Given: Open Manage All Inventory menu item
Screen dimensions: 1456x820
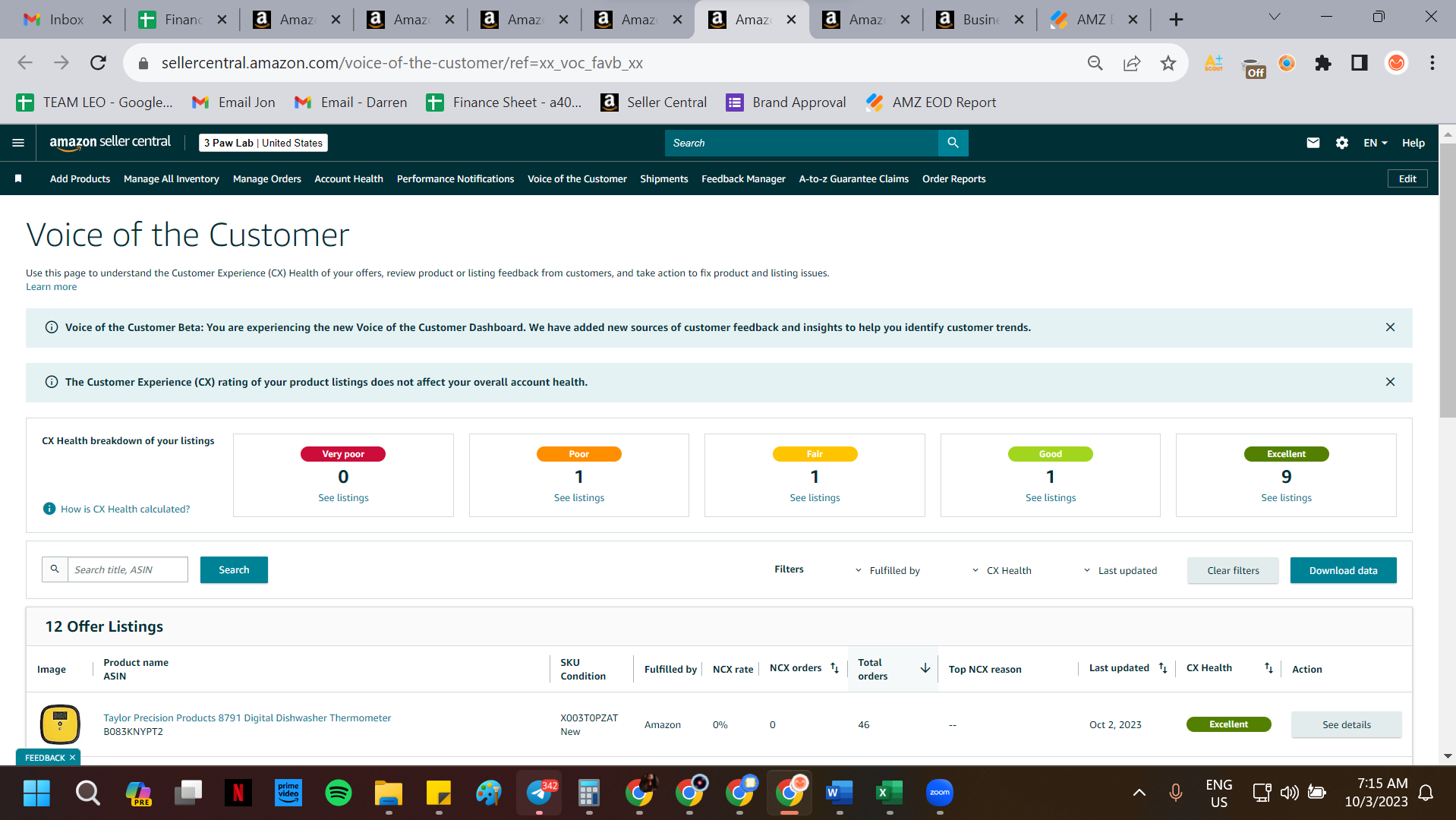Looking at the screenshot, I should 171,178.
